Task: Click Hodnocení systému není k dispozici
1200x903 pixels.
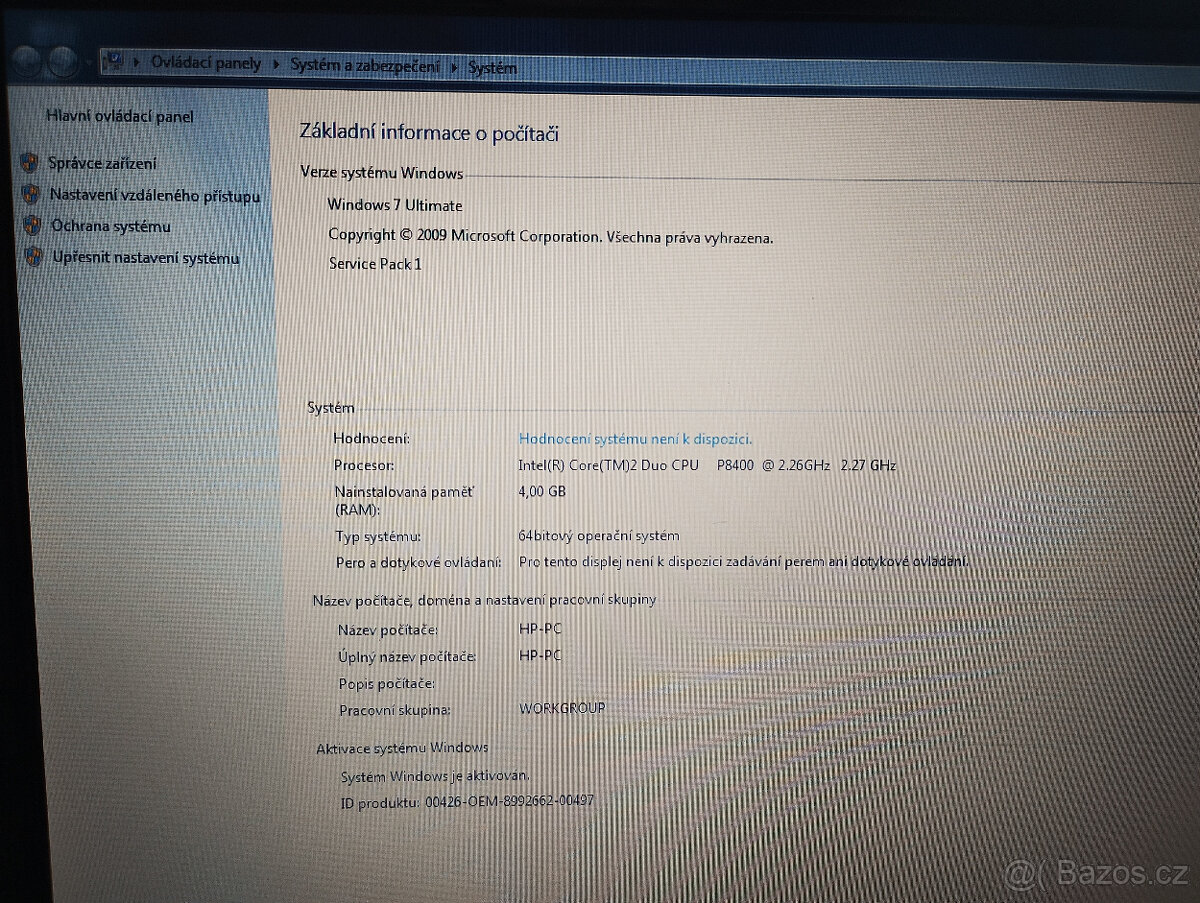Action: (635, 438)
